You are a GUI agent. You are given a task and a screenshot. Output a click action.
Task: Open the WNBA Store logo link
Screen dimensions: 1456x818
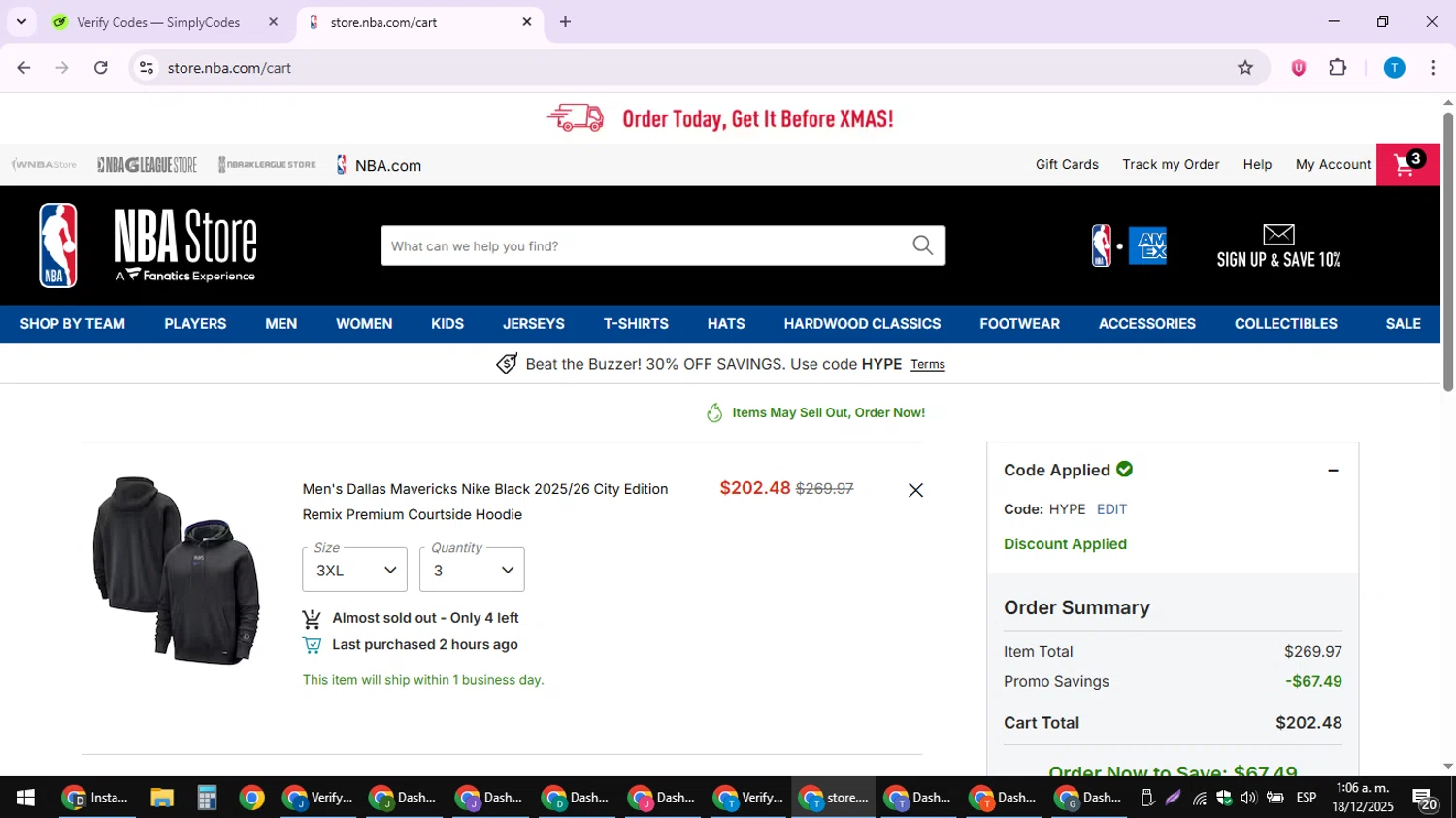(x=44, y=165)
